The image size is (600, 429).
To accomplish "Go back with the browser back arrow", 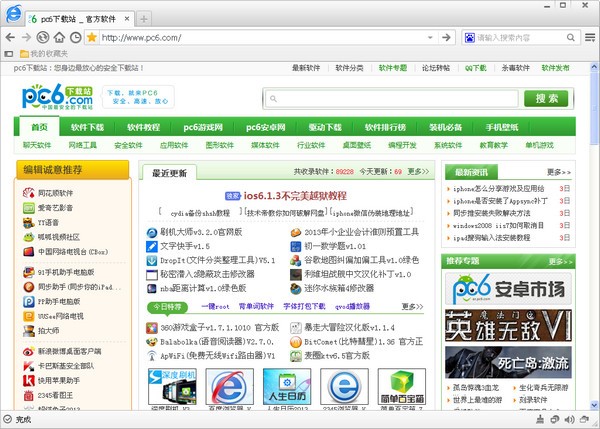I will pyautogui.click(x=10, y=37).
